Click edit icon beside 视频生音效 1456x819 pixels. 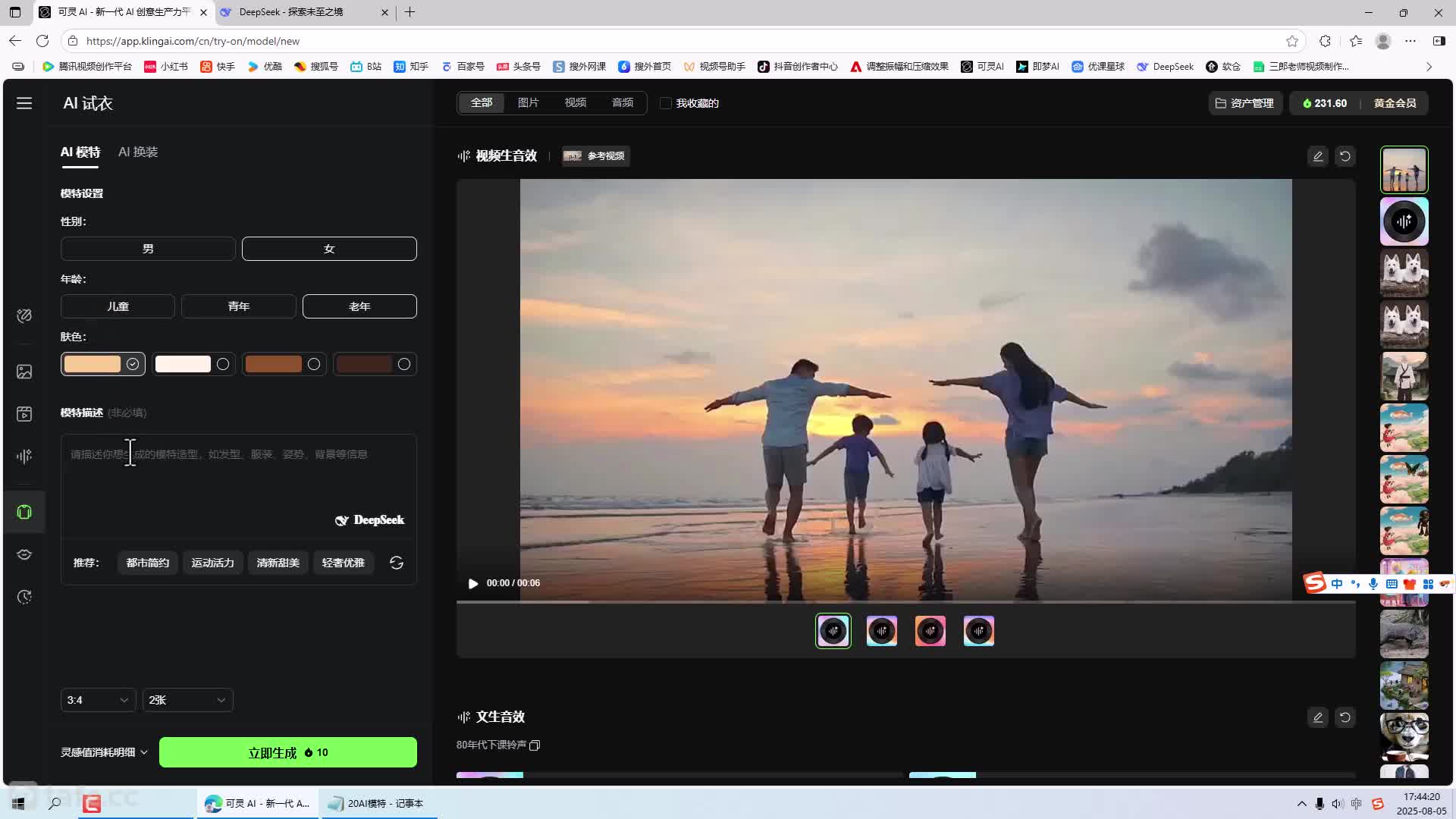(x=1318, y=156)
